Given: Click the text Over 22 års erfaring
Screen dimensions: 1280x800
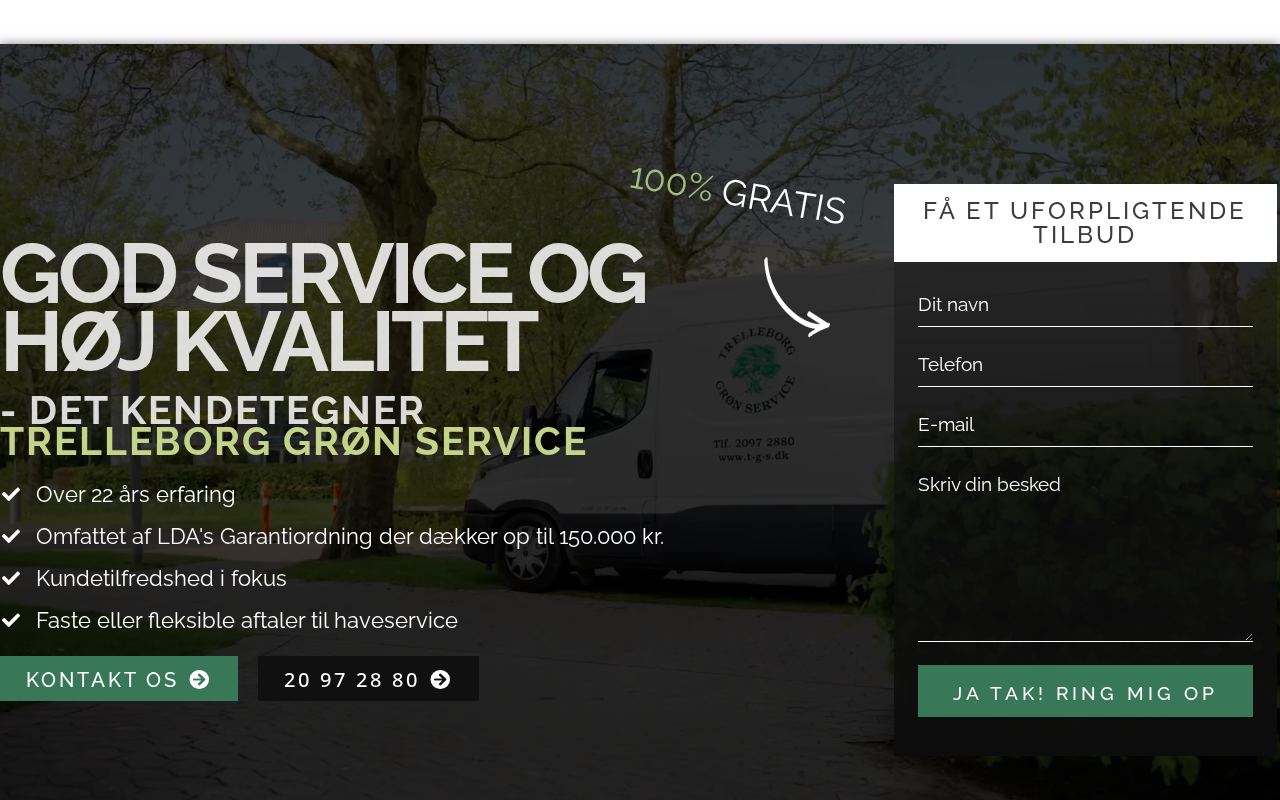Looking at the screenshot, I should 136,494.
